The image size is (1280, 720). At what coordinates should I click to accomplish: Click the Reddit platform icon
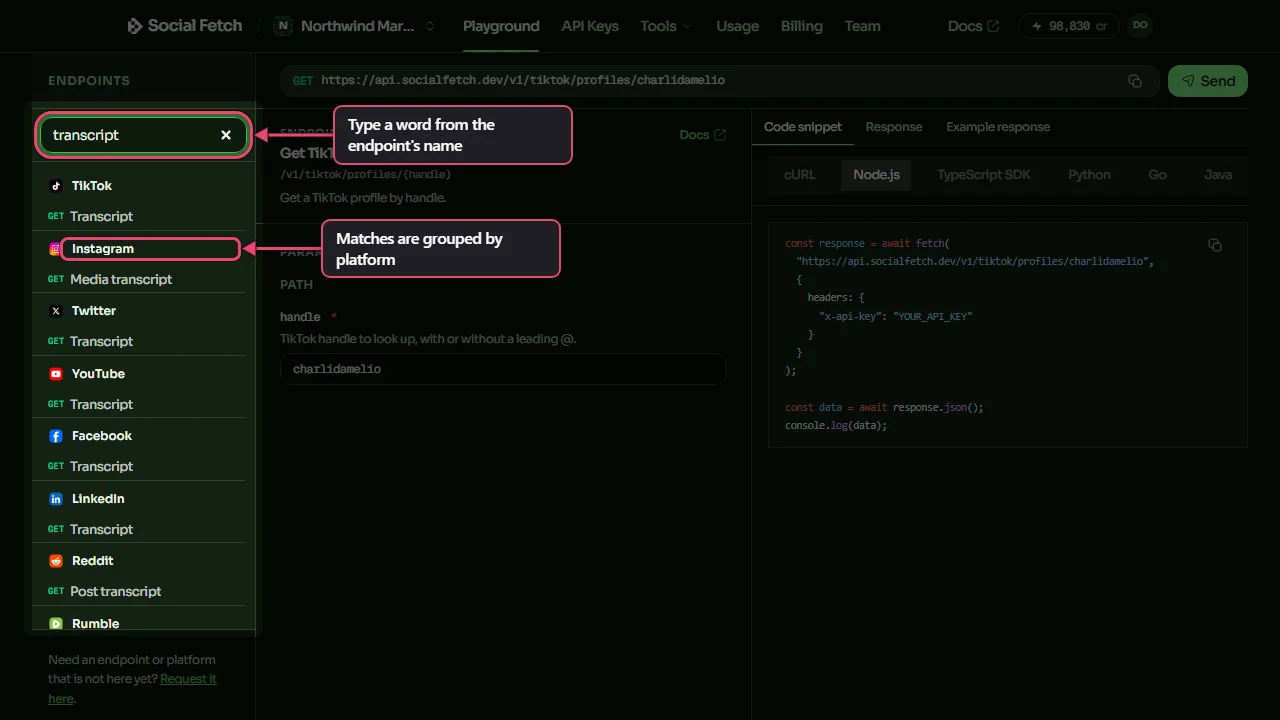coord(56,561)
